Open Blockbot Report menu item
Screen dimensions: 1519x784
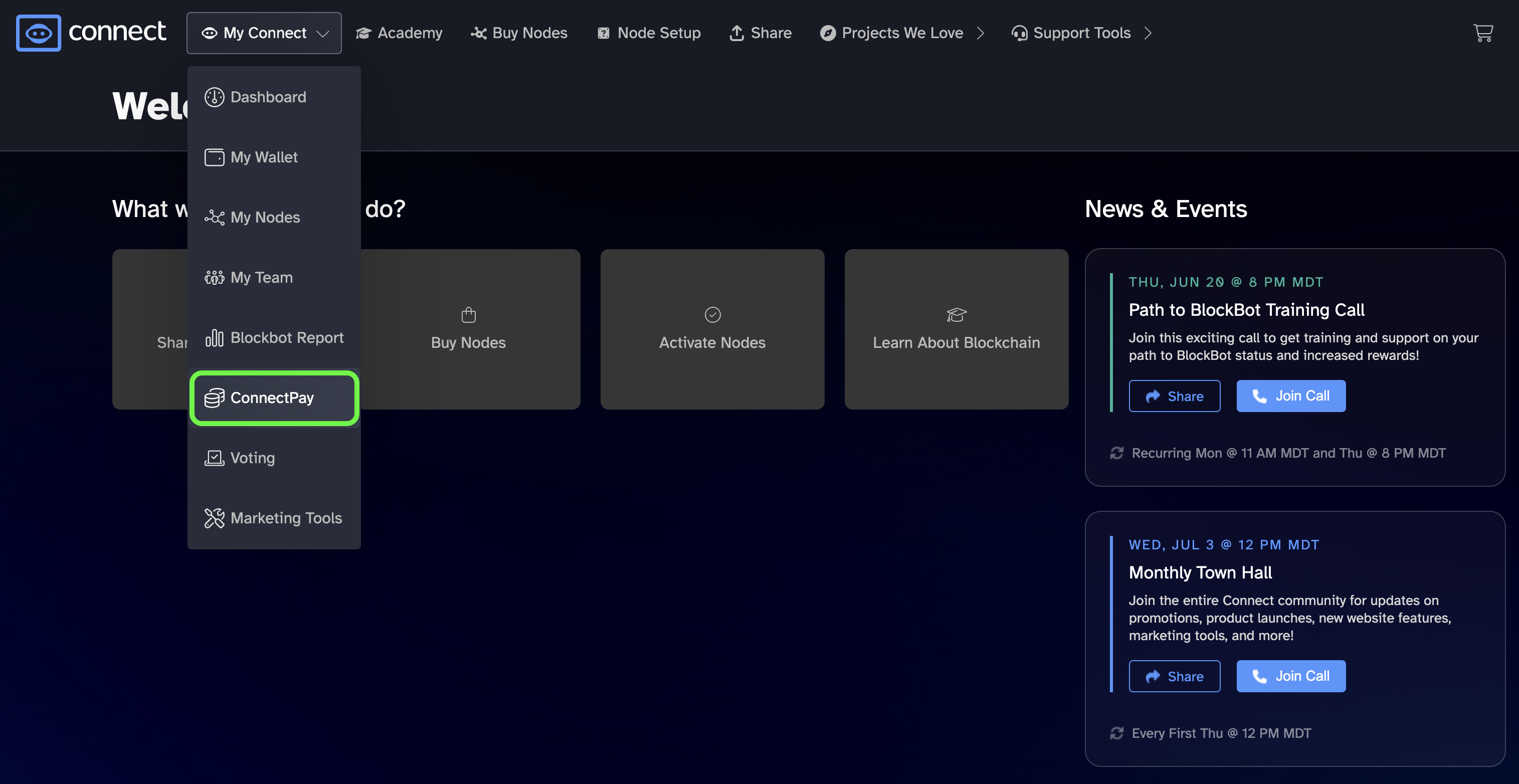pyautogui.click(x=274, y=338)
